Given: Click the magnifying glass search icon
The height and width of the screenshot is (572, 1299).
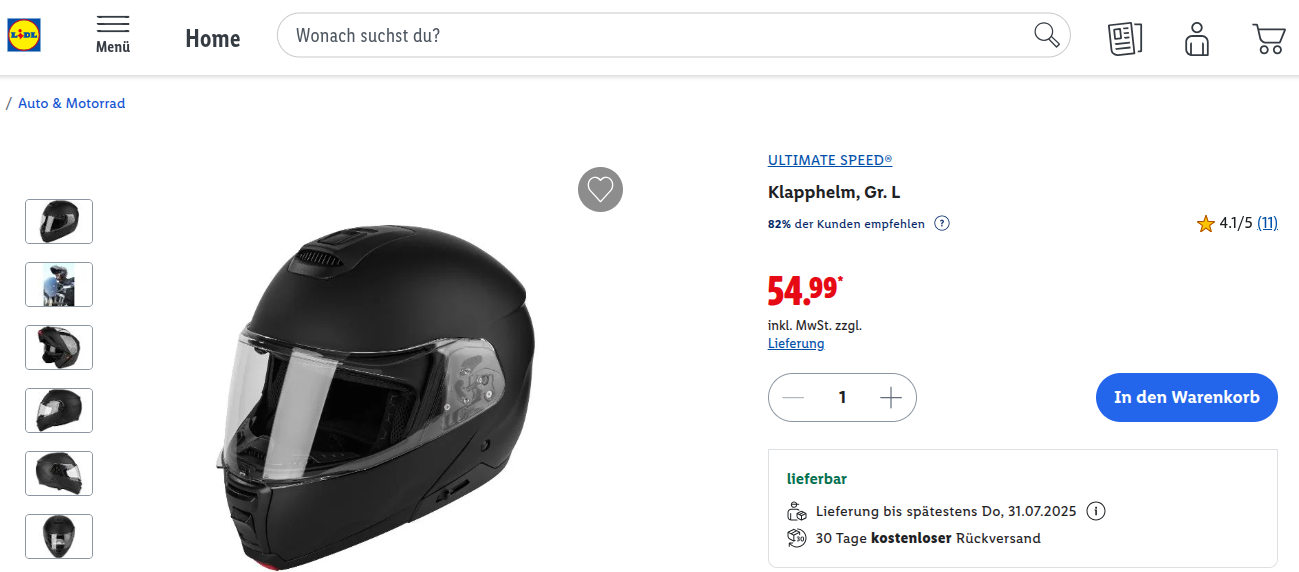Looking at the screenshot, I should (x=1046, y=35).
